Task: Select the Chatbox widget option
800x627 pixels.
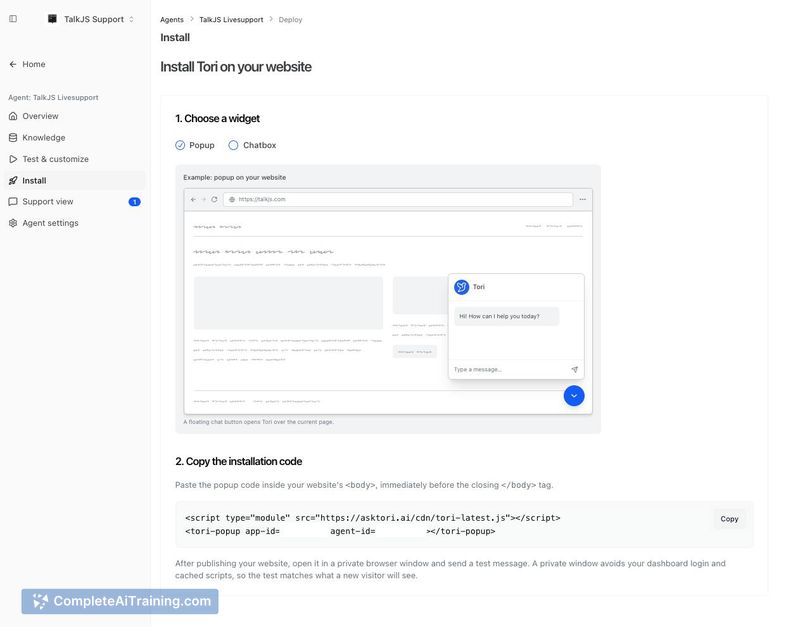Action: tap(252, 145)
